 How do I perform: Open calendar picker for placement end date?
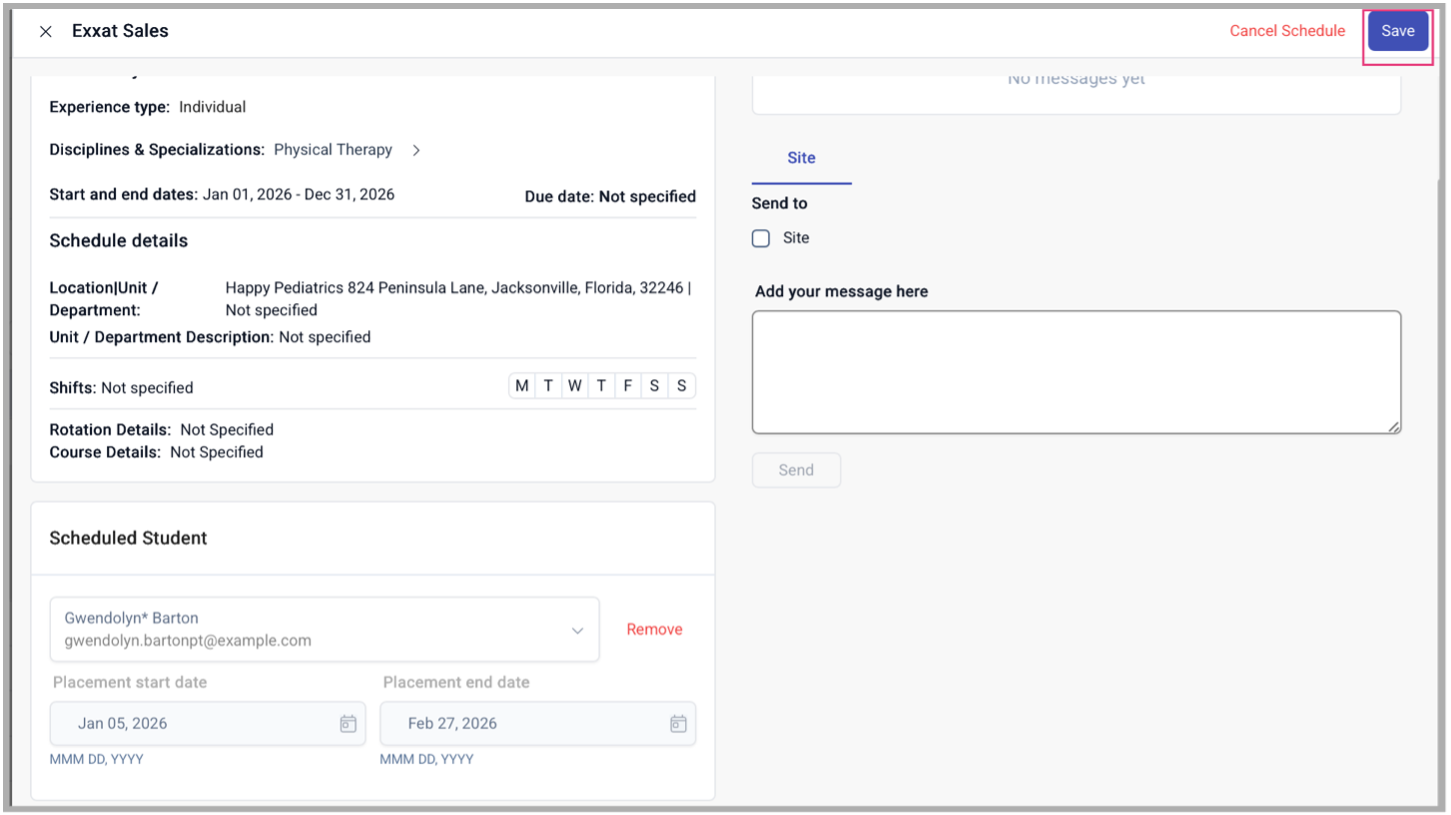click(x=678, y=724)
